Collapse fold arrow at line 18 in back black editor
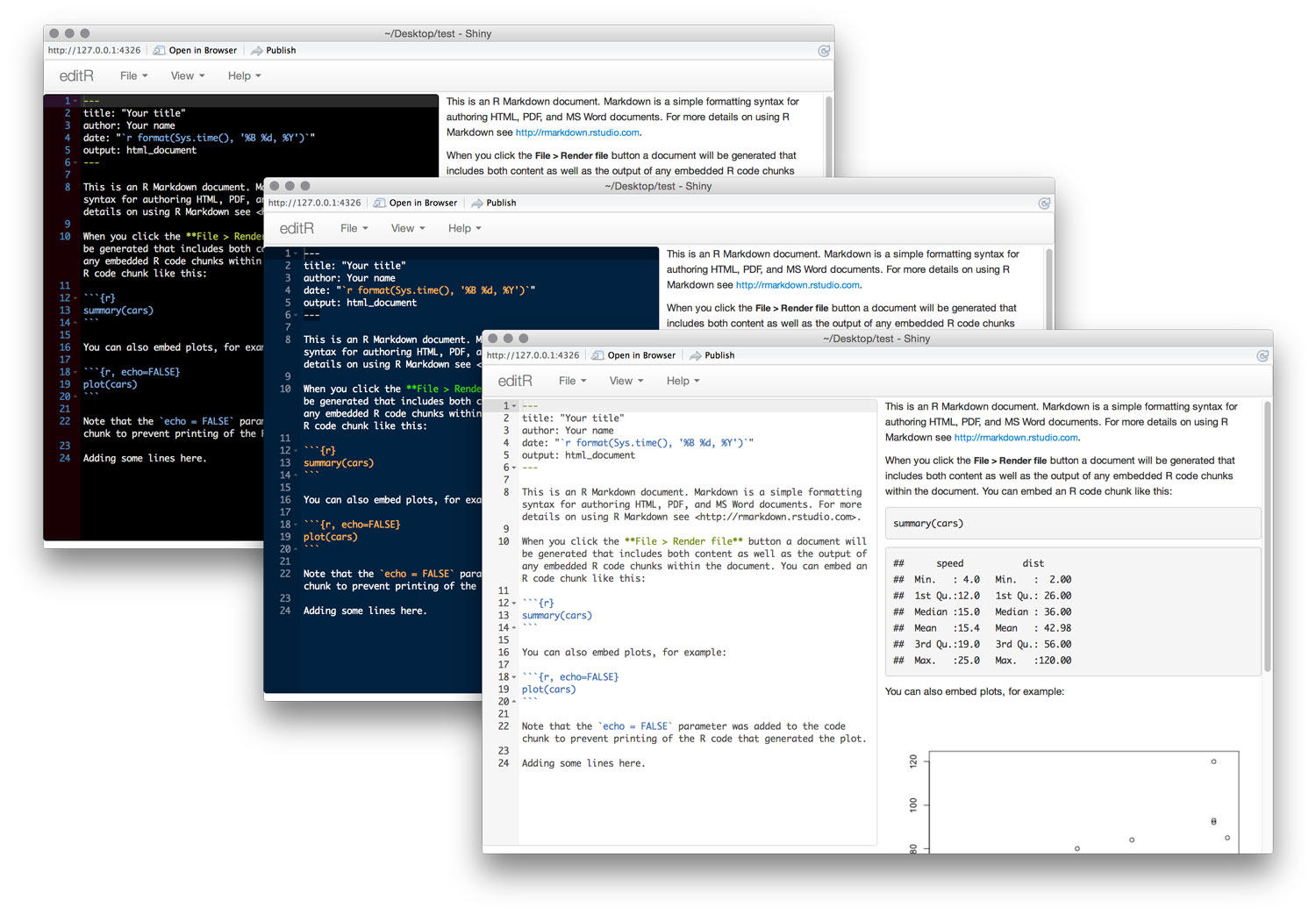 [x=75, y=372]
